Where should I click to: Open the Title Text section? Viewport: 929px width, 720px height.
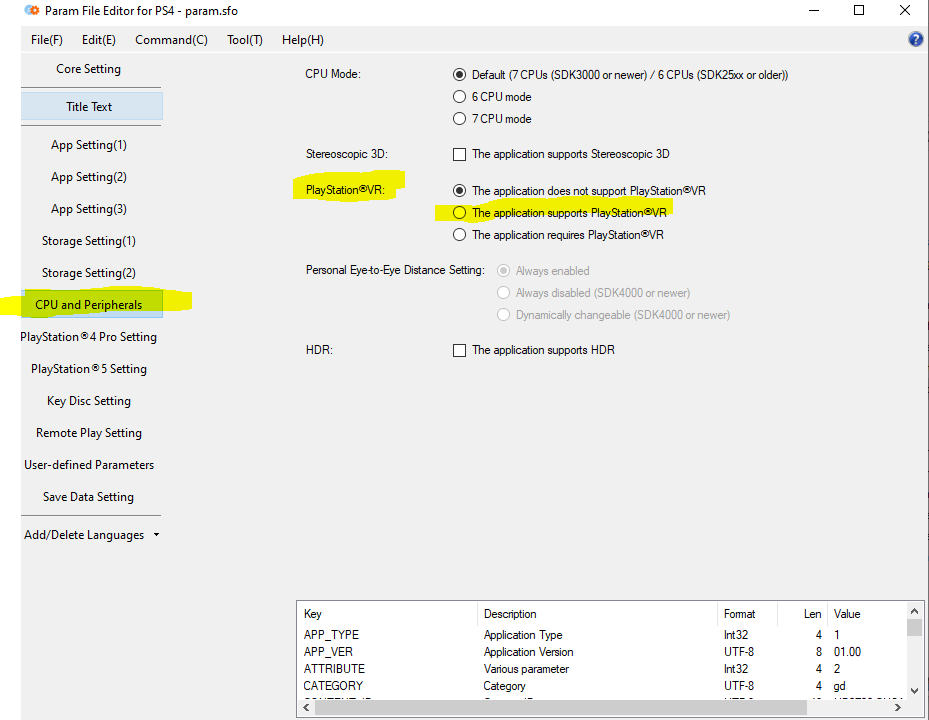click(92, 107)
